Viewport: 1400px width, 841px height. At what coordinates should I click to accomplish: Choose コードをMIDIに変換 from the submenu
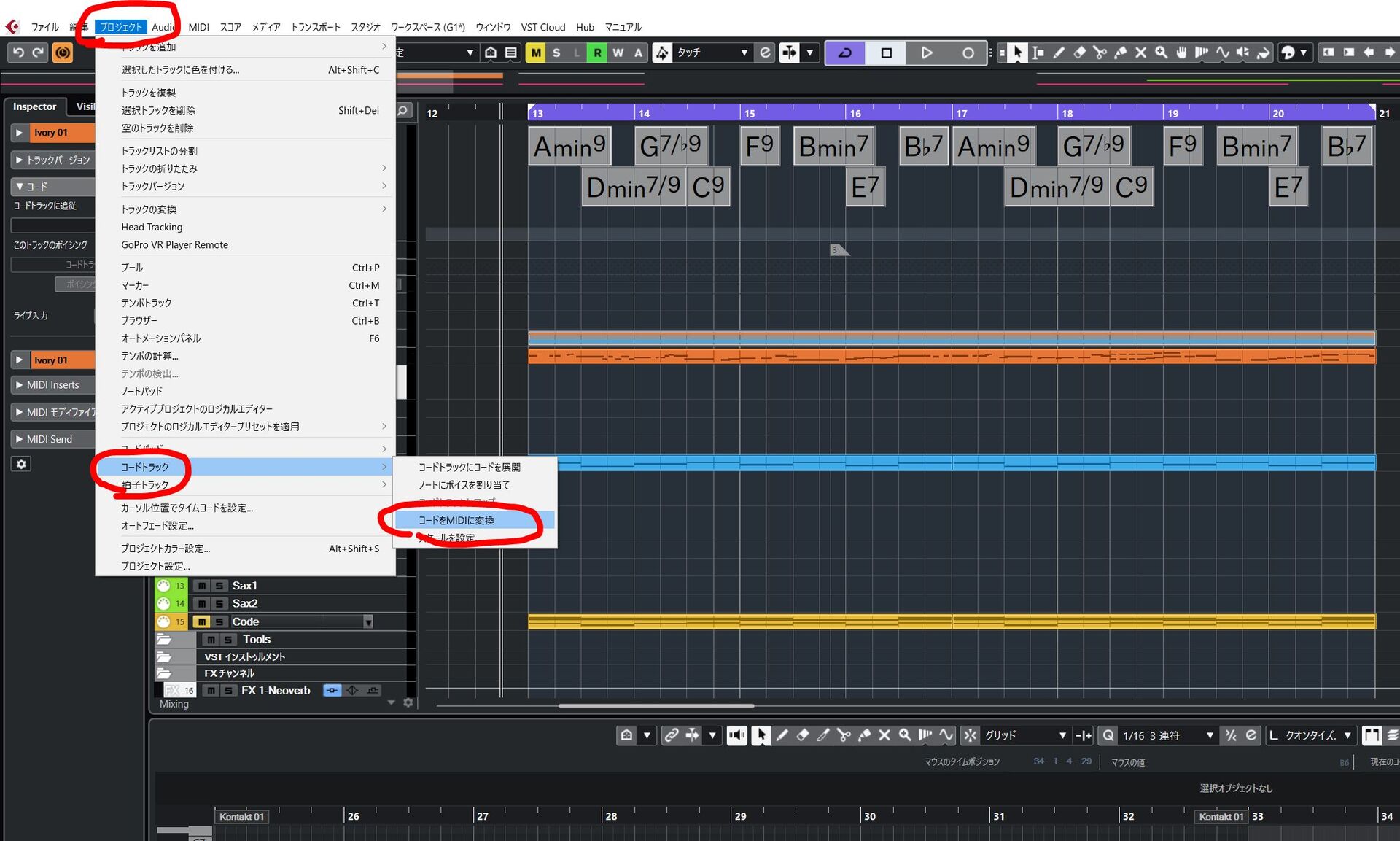456,520
